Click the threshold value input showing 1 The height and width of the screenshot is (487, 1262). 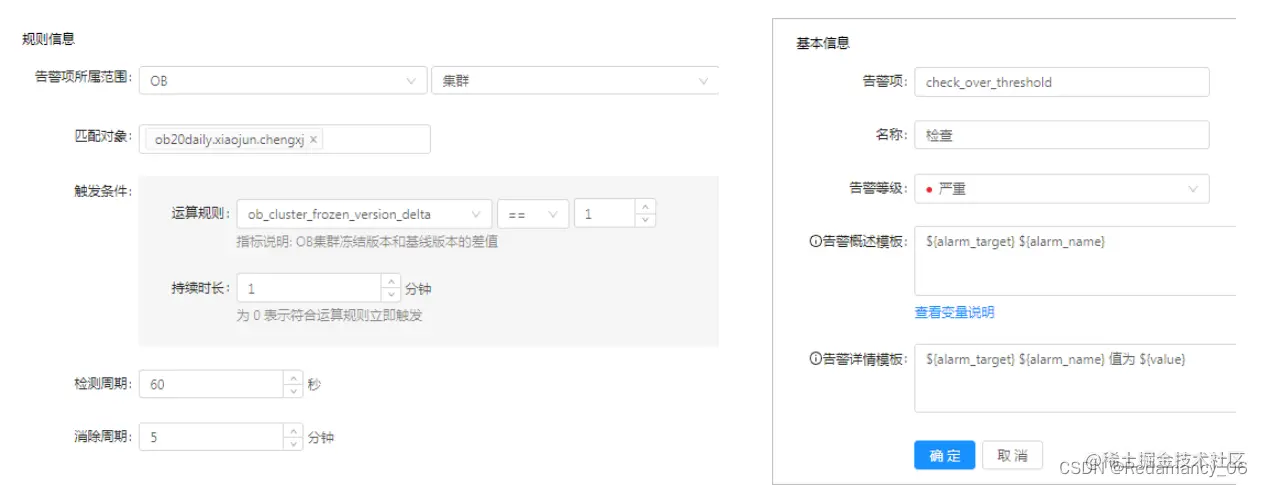coord(605,214)
